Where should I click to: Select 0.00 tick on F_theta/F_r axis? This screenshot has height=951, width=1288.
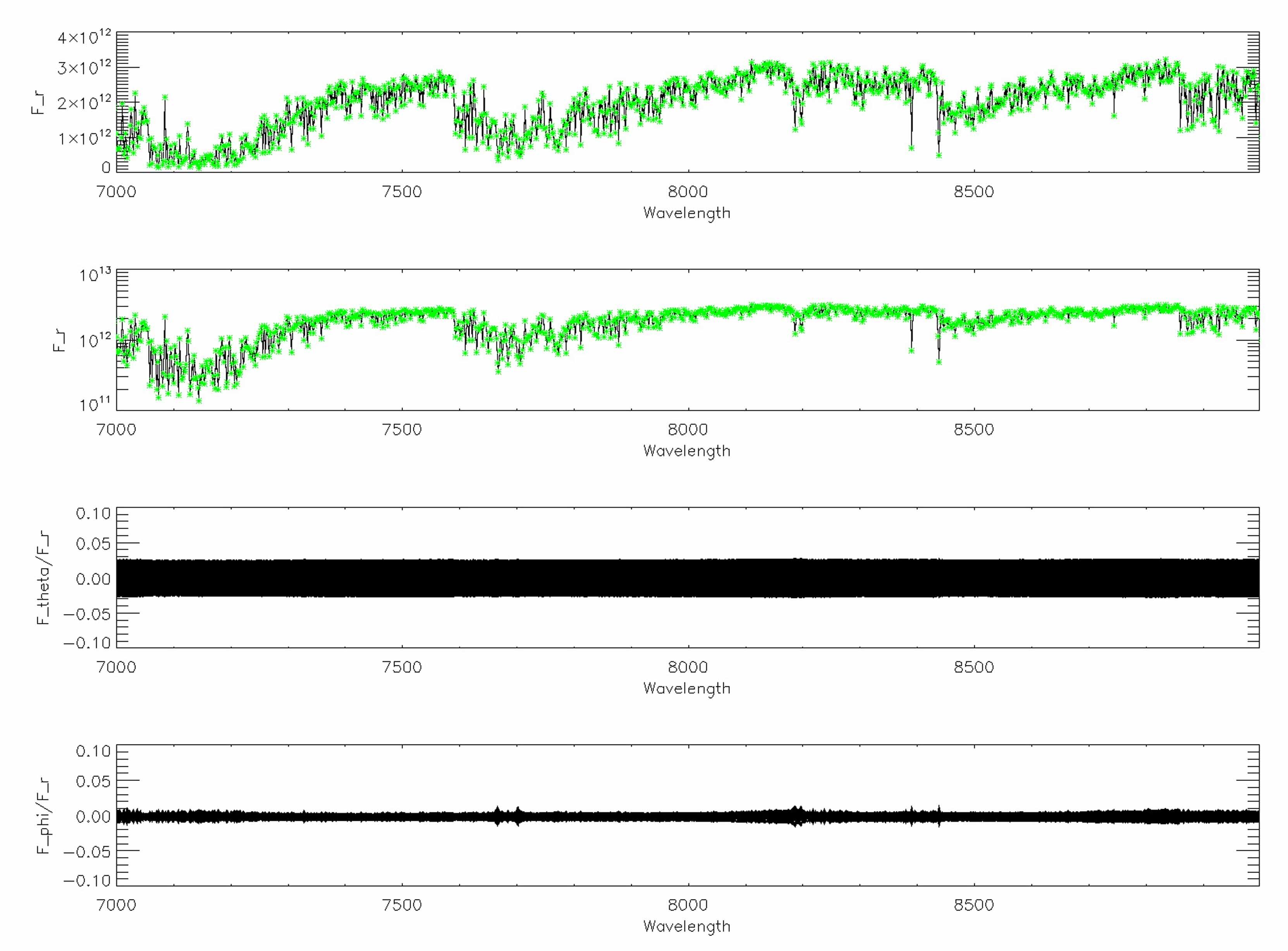pyautogui.click(x=93, y=579)
